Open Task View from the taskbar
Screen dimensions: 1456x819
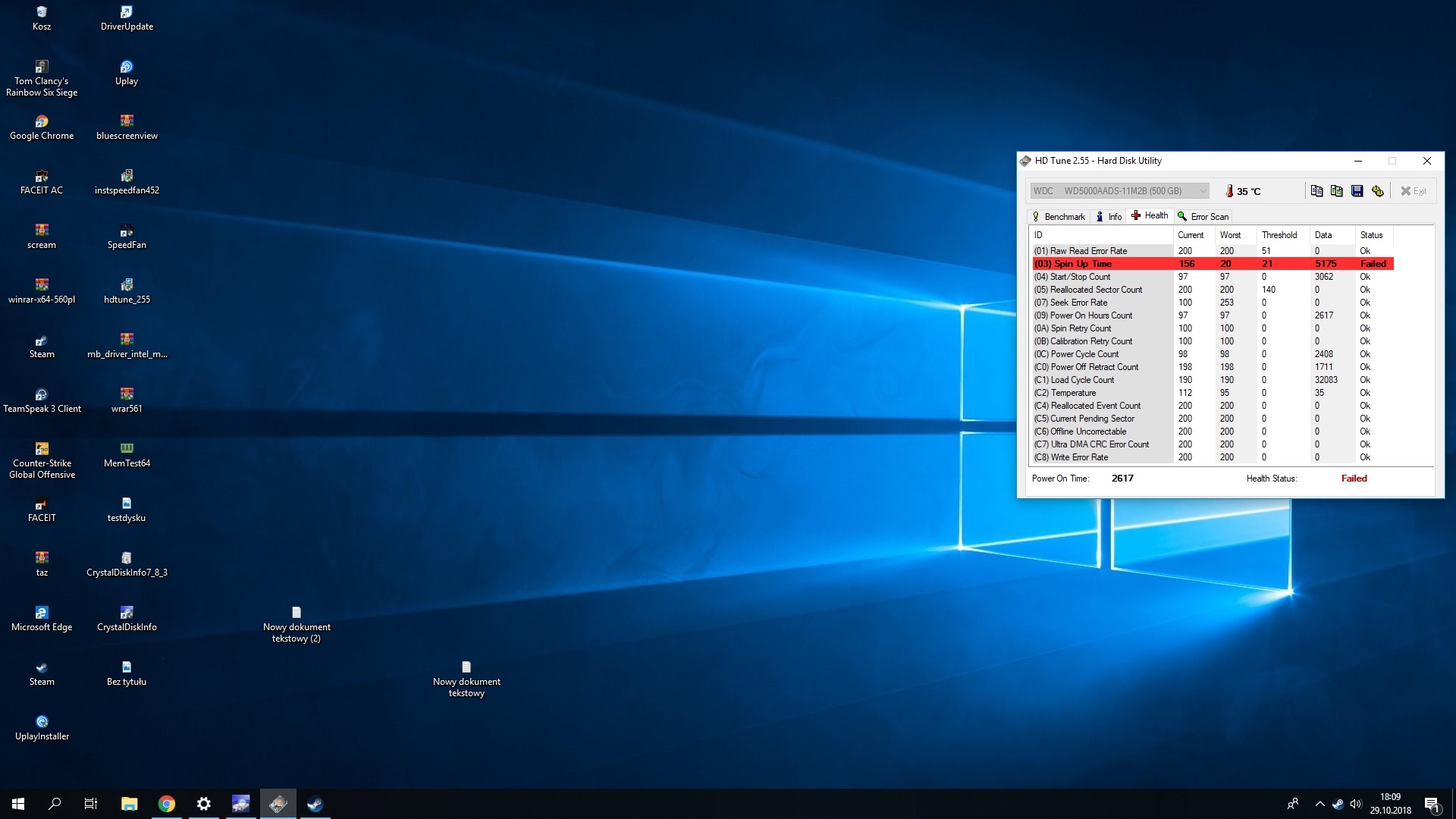point(91,804)
